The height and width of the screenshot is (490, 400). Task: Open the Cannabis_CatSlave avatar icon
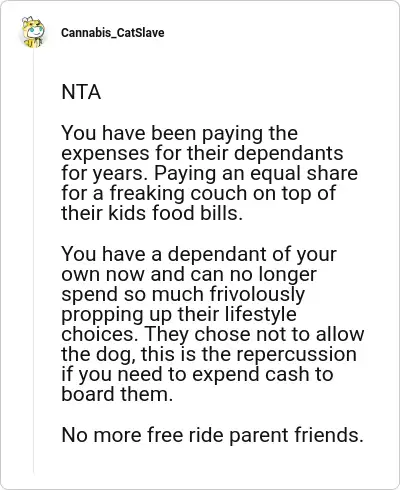(x=33, y=32)
